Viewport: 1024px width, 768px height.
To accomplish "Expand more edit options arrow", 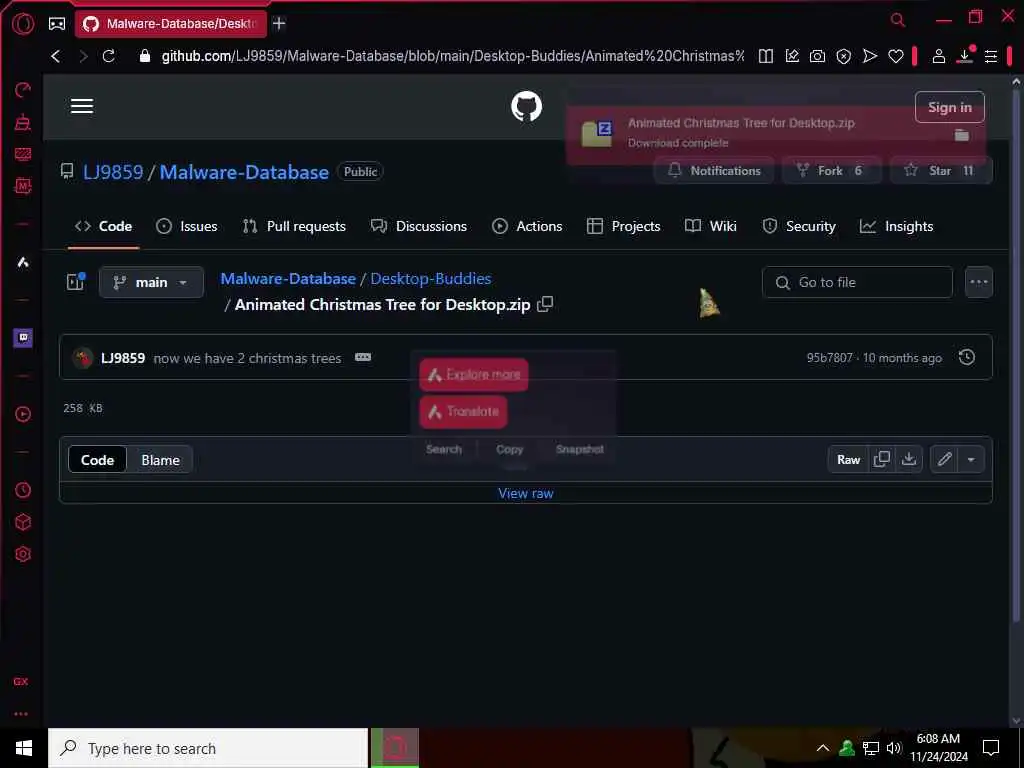I will click(971, 459).
